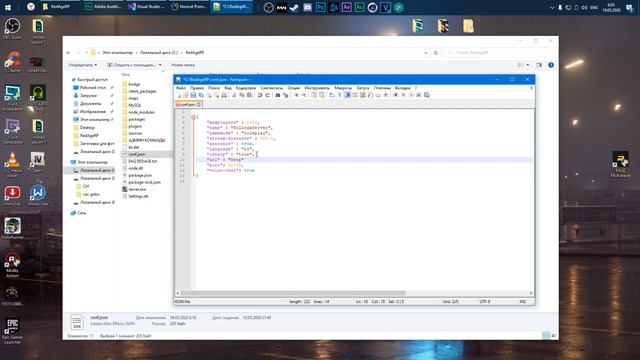Close the conf.json tab with its X
Viewport: 640px width, 360px height.
199,104
